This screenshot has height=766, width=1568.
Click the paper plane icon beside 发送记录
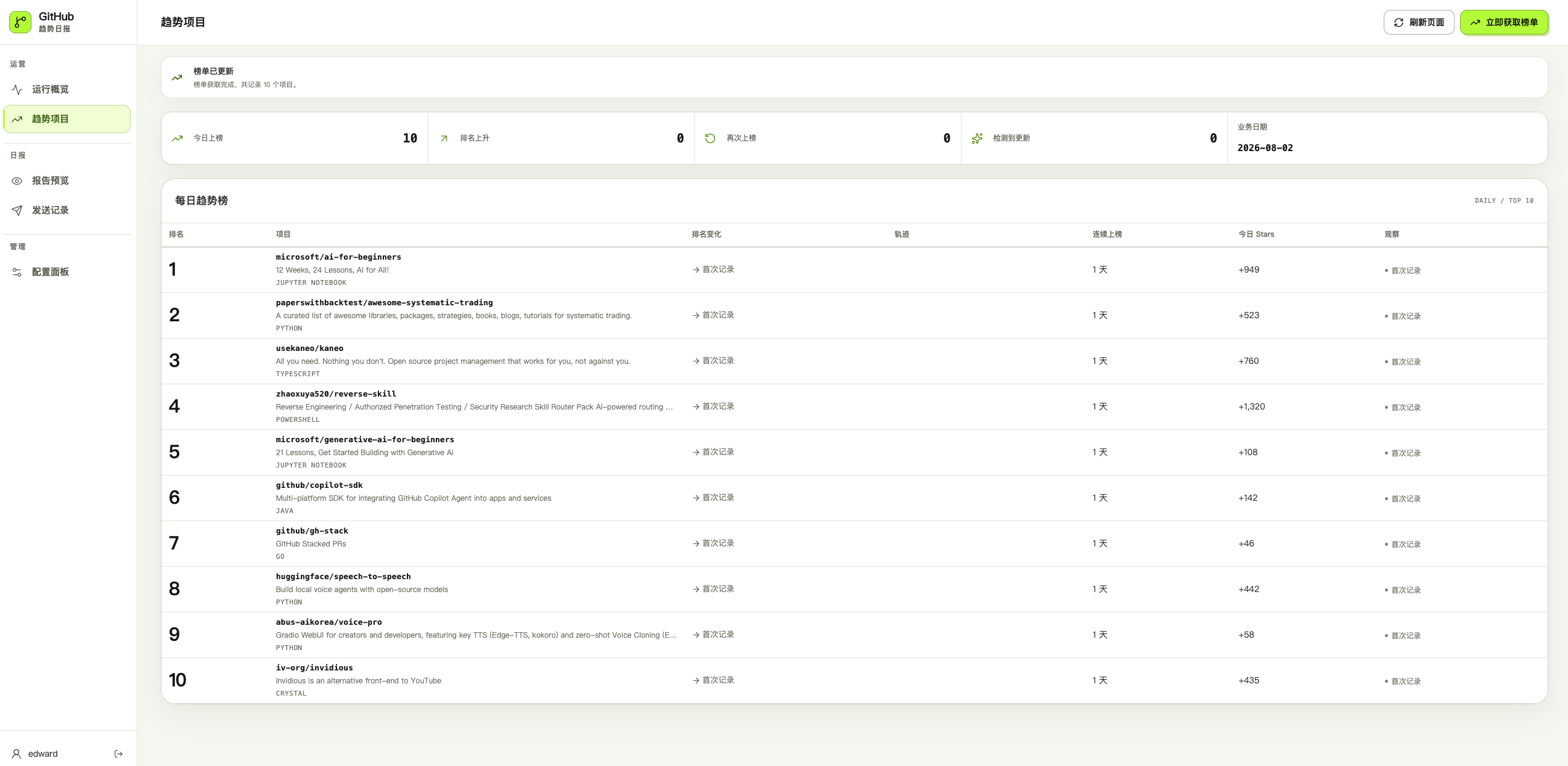click(x=17, y=210)
